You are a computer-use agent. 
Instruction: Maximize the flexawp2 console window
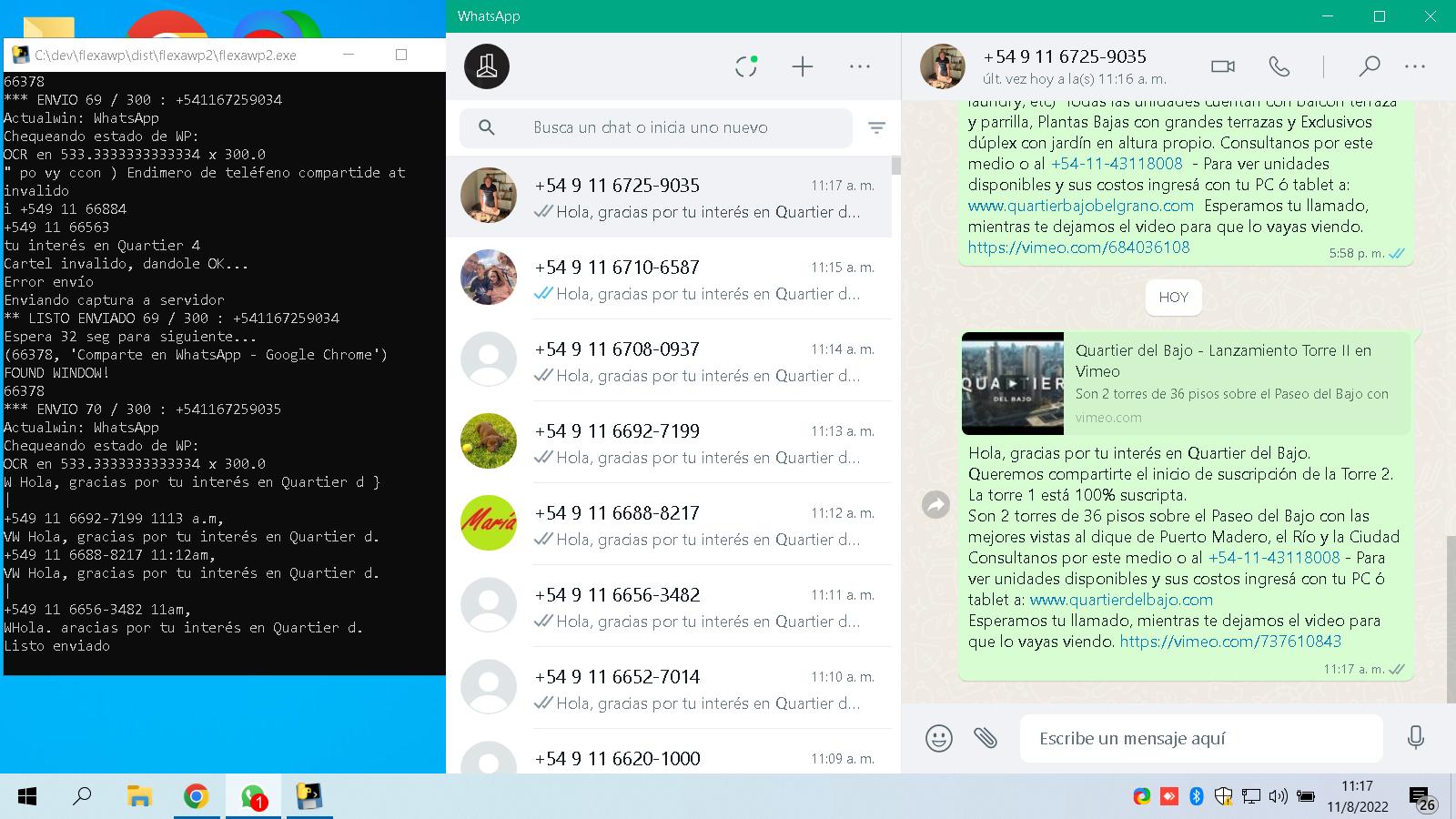coord(401,55)
